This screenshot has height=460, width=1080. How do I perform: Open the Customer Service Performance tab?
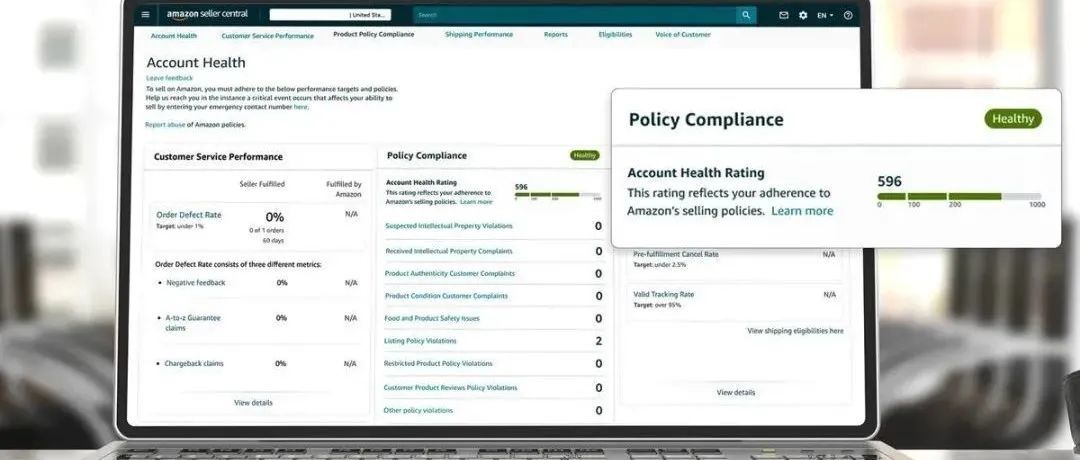pyautogui.click(x=267, y=36)
